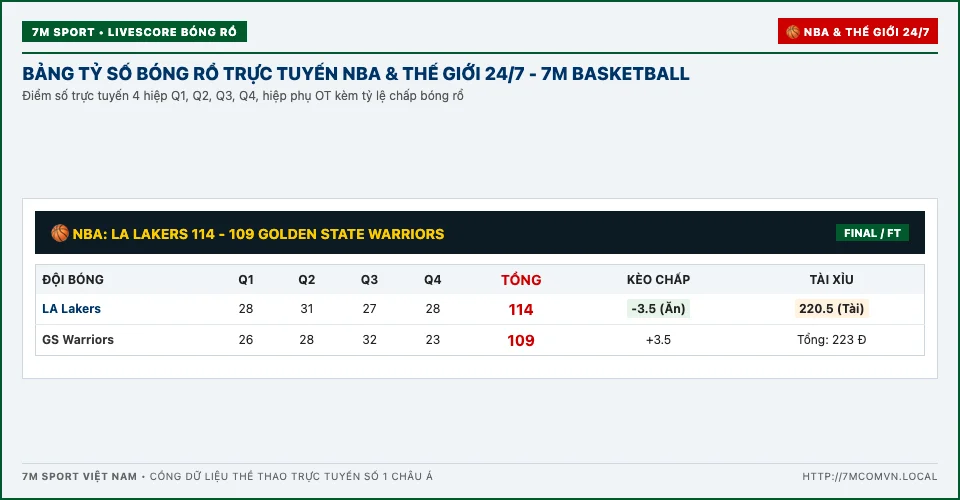Click the Warriors Q3 score 32
The image size is (960, 500).
tap(369, 340)
